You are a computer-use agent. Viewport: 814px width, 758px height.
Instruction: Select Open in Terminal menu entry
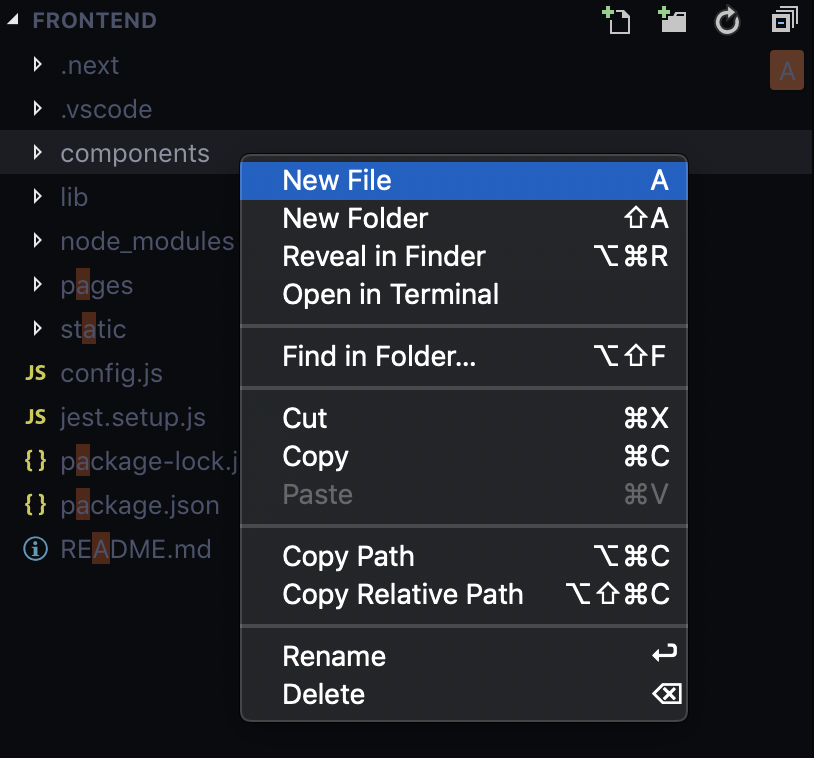390,295
